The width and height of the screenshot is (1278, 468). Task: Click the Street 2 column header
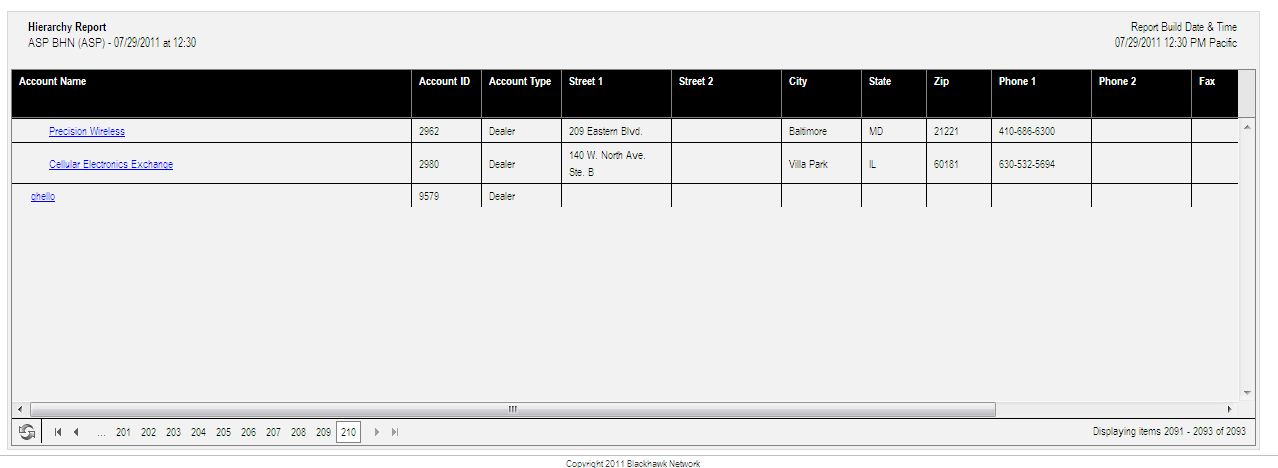(x=726, y=93)
